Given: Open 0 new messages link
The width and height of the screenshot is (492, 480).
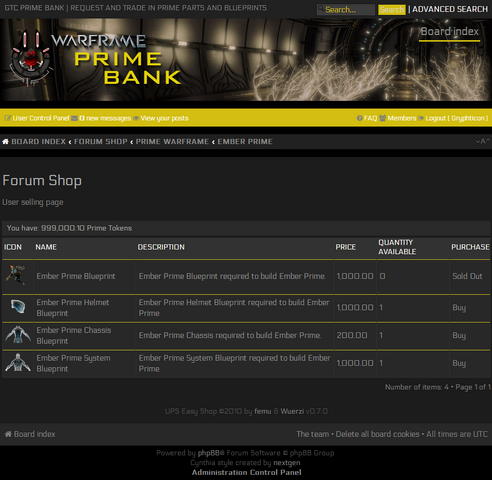Looking at the screenshot, I should pyautogui.click(x=105, y=118).
